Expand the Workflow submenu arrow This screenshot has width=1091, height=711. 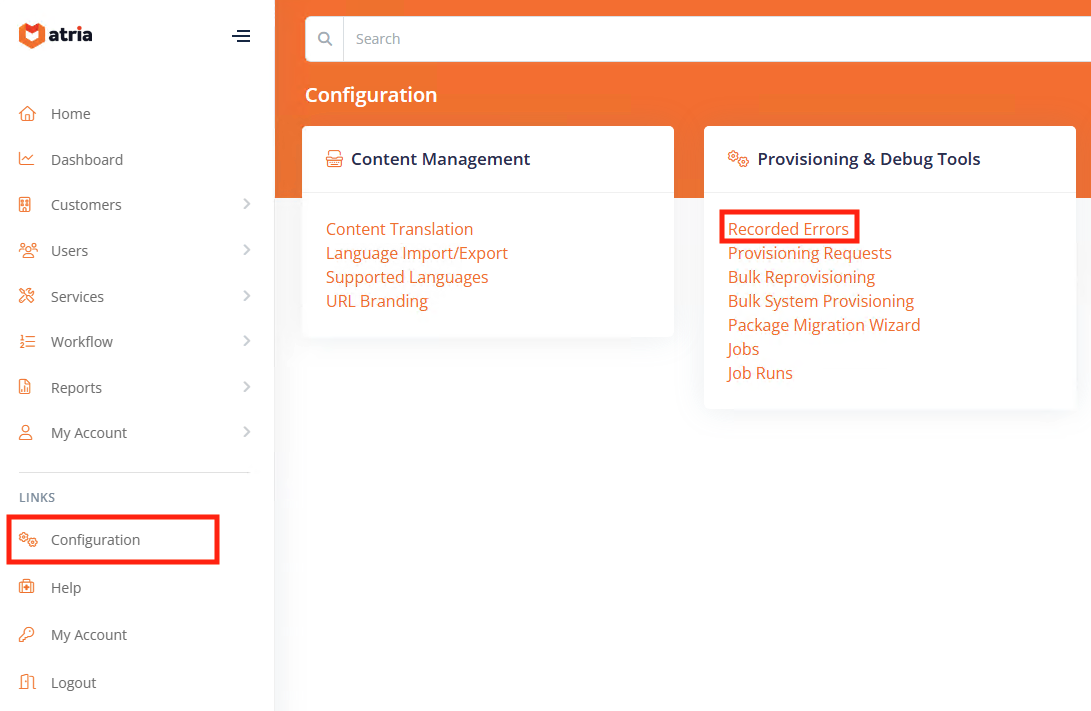point(246,341)
